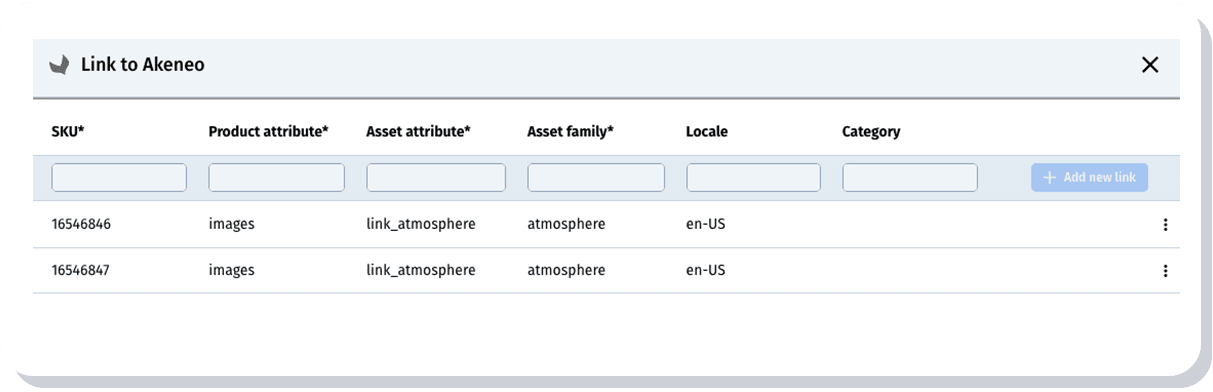Open the options menu for SKU 16546847
The width and height of the screenshot is (1213, 392).
click(x=1165, y=270)
